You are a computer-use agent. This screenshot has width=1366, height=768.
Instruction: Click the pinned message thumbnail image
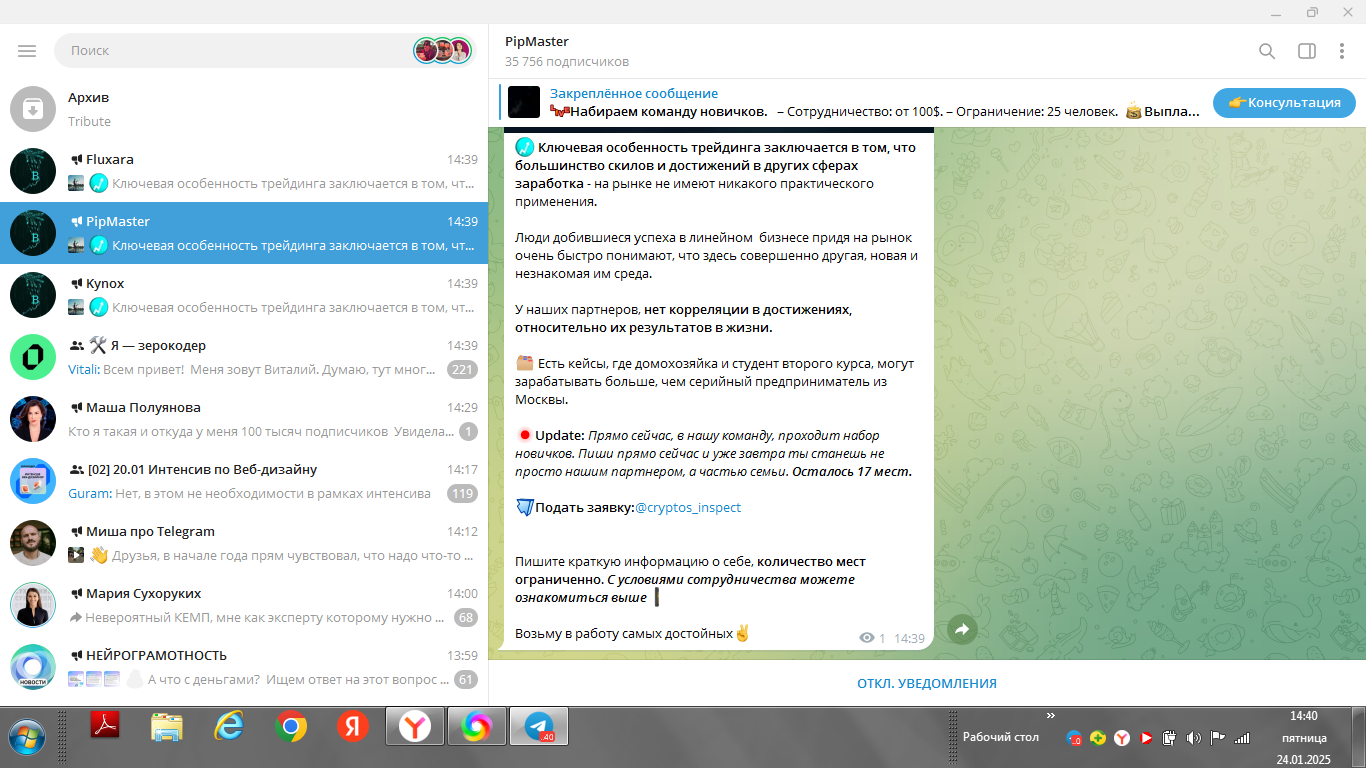524,102
